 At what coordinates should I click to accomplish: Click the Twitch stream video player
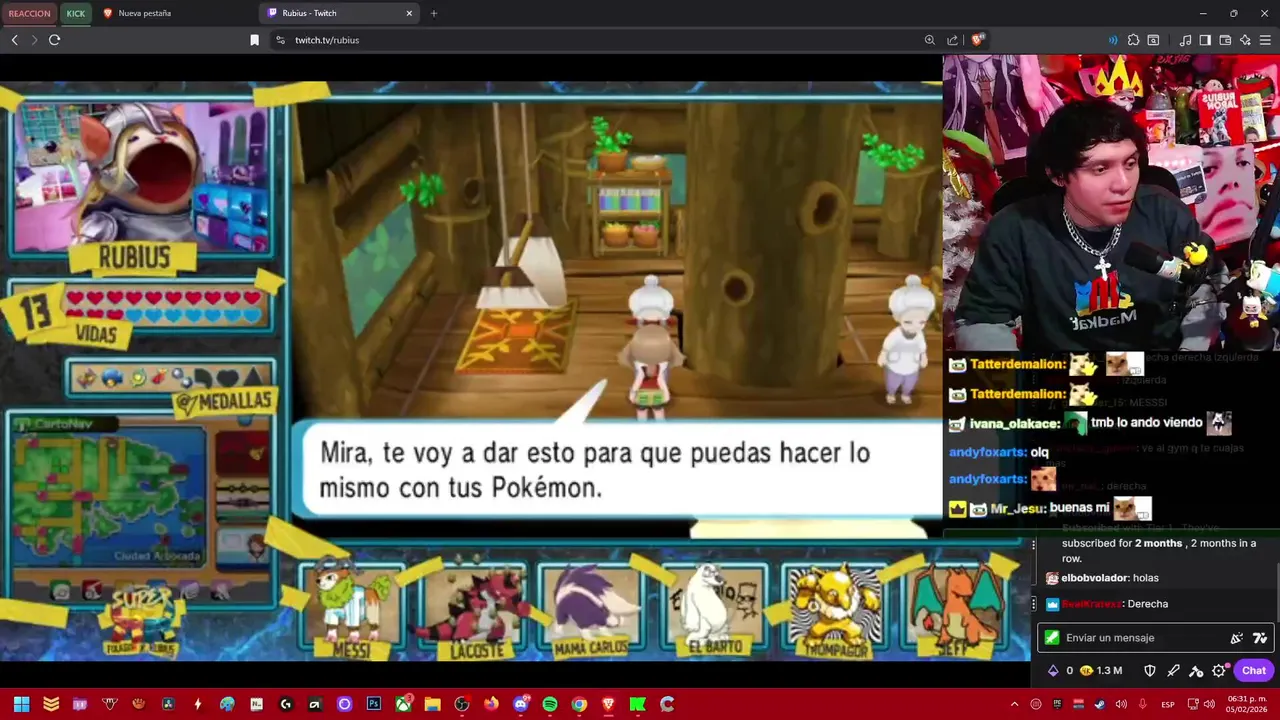[515, 370]
